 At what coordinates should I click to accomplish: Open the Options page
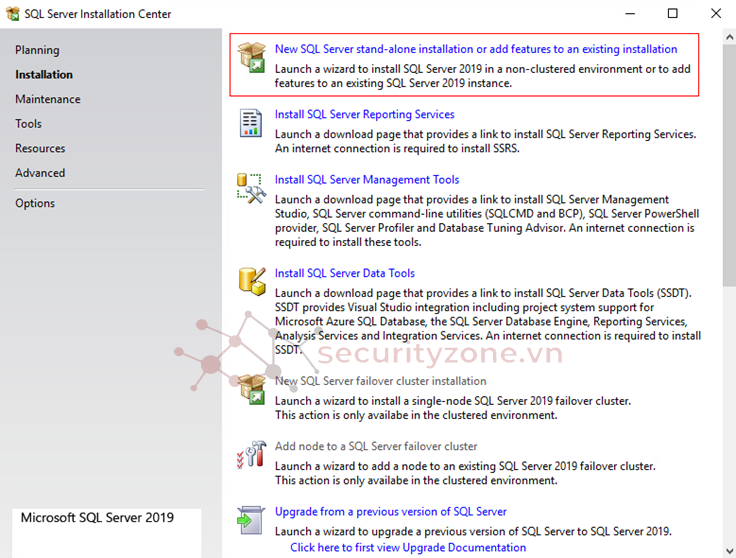tap(35, 203)
